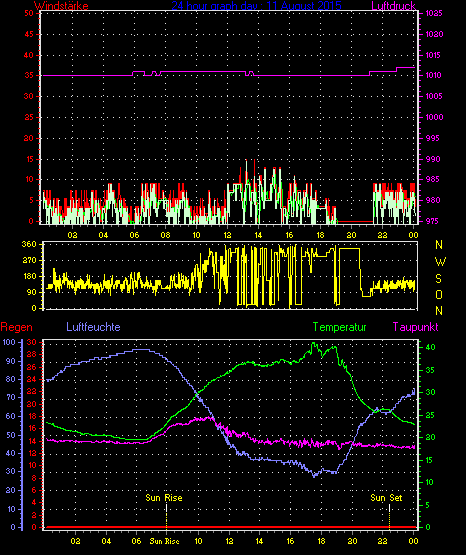Click the Sun Set marker line
The width and height of the screenshot is (466, 555).
tap(389, 516)
